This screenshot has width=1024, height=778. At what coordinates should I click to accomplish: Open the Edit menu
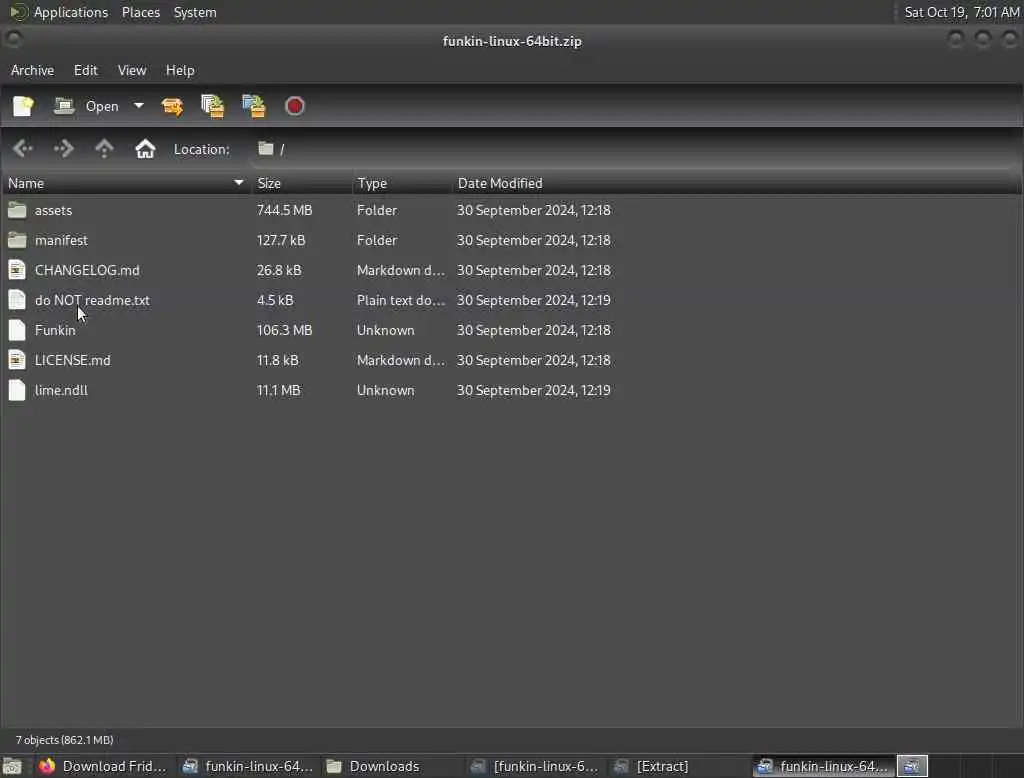coord(86,70)
